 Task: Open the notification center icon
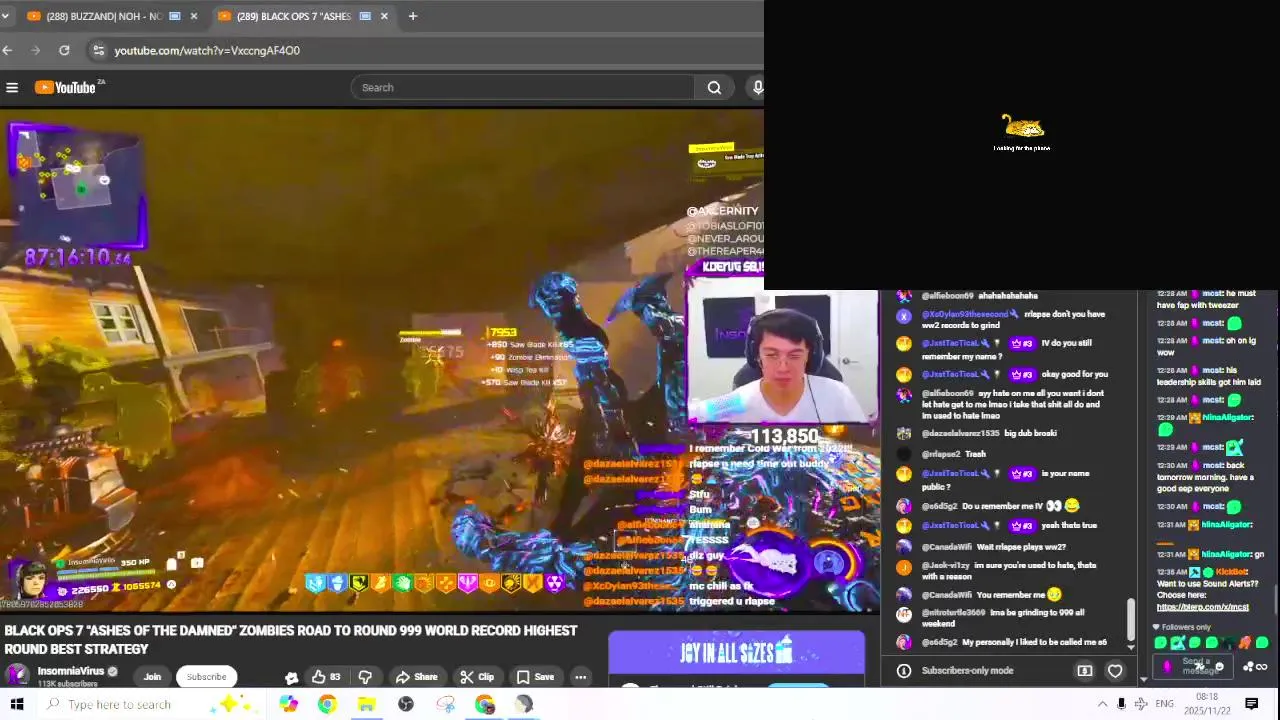[x=1251, y=704]
